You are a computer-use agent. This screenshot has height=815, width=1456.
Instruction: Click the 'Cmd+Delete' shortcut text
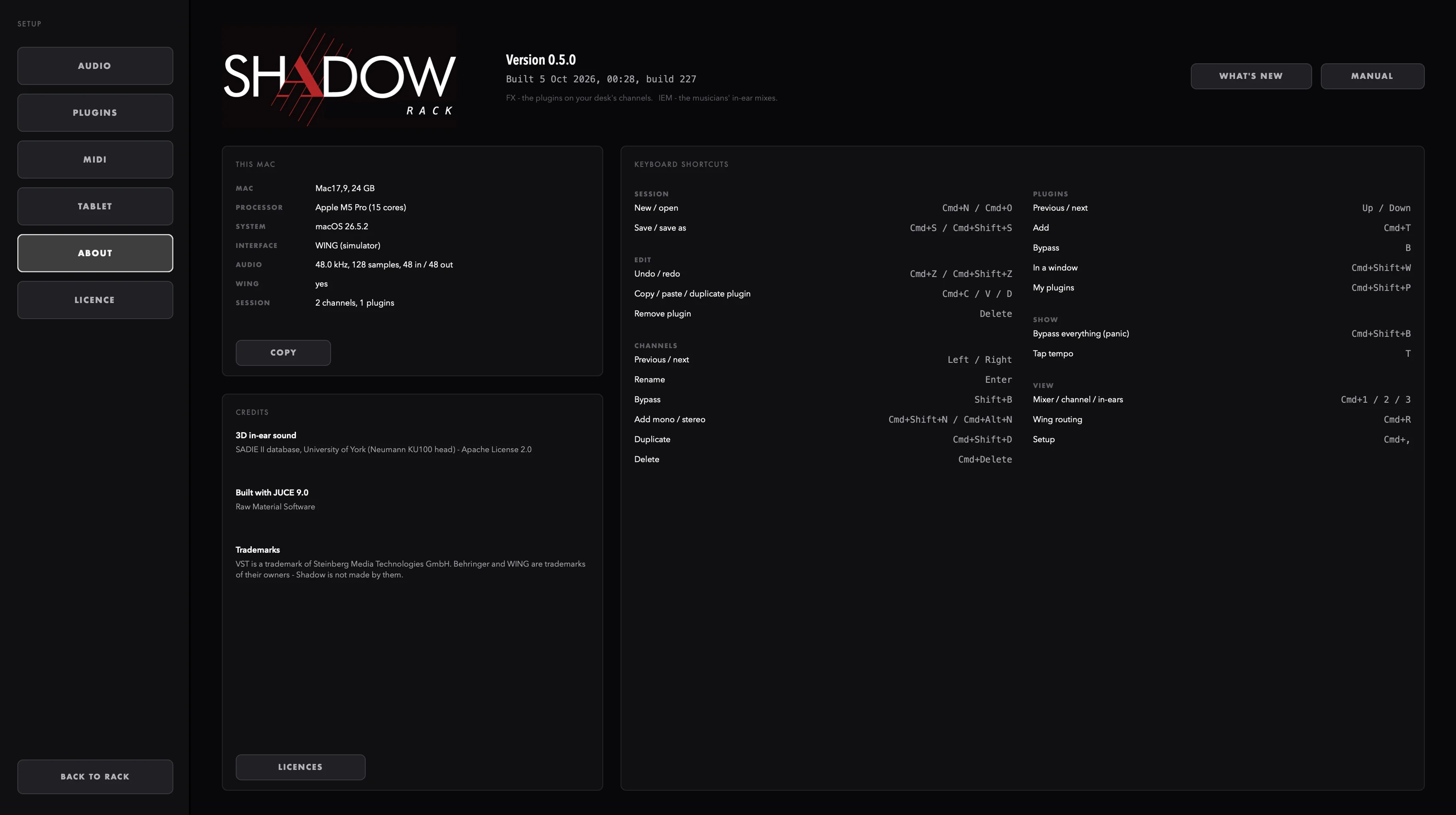click(x=985, y=459)
